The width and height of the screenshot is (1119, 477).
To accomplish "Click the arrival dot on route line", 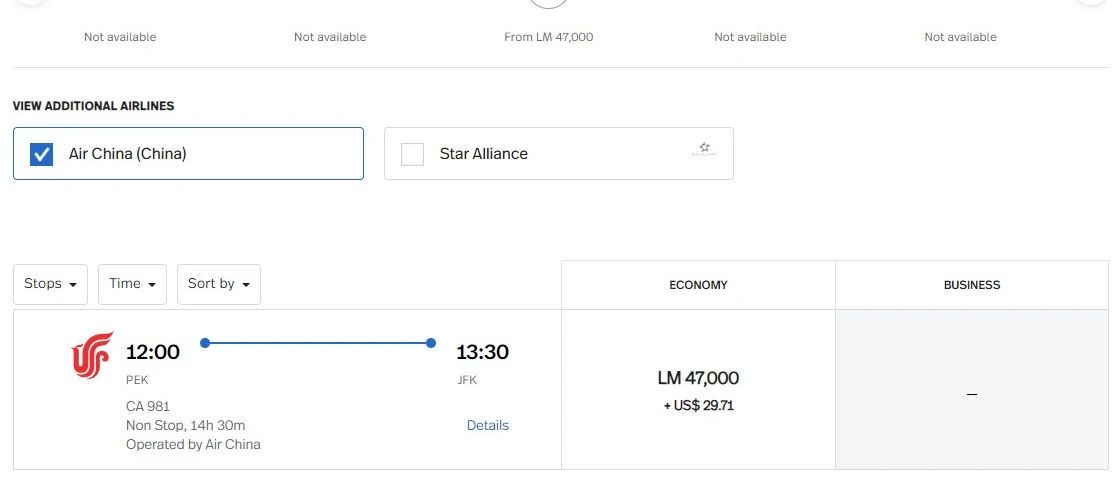I will tap(431, 343).
